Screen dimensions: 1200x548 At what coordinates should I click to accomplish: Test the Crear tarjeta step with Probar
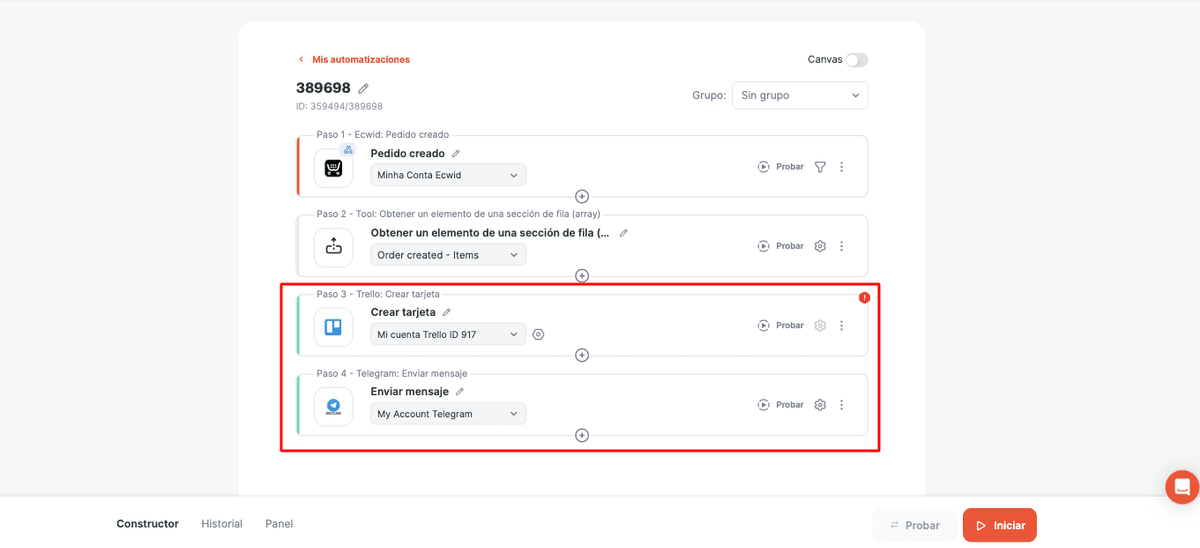781,325
